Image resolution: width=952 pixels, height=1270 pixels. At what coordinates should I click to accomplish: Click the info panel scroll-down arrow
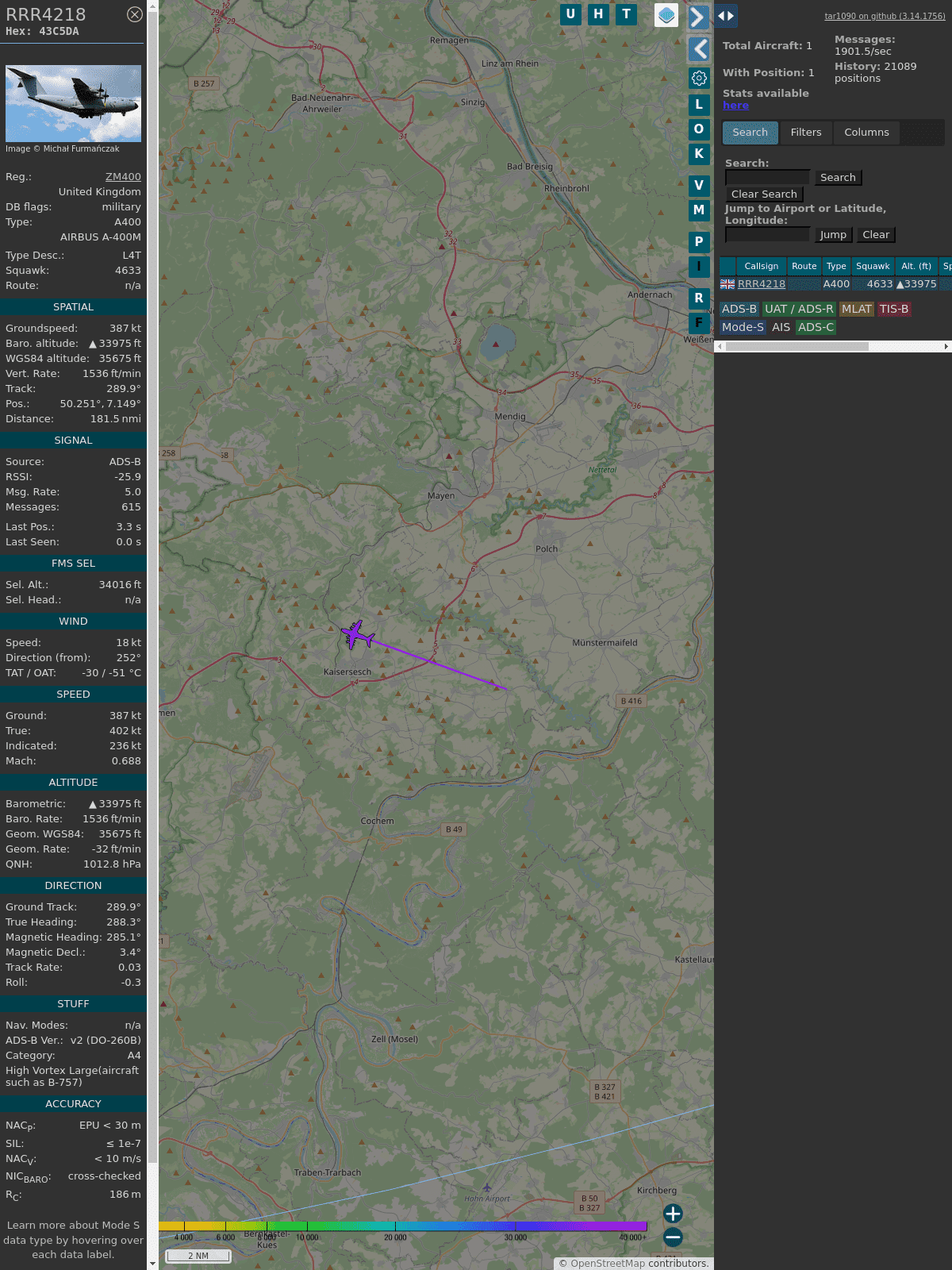152,1264
